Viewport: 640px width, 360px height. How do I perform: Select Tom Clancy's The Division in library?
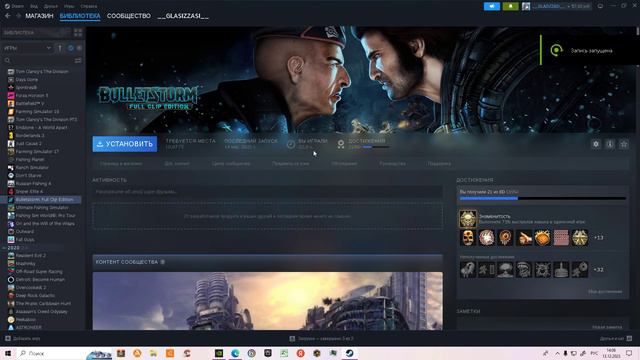point(42,71)
